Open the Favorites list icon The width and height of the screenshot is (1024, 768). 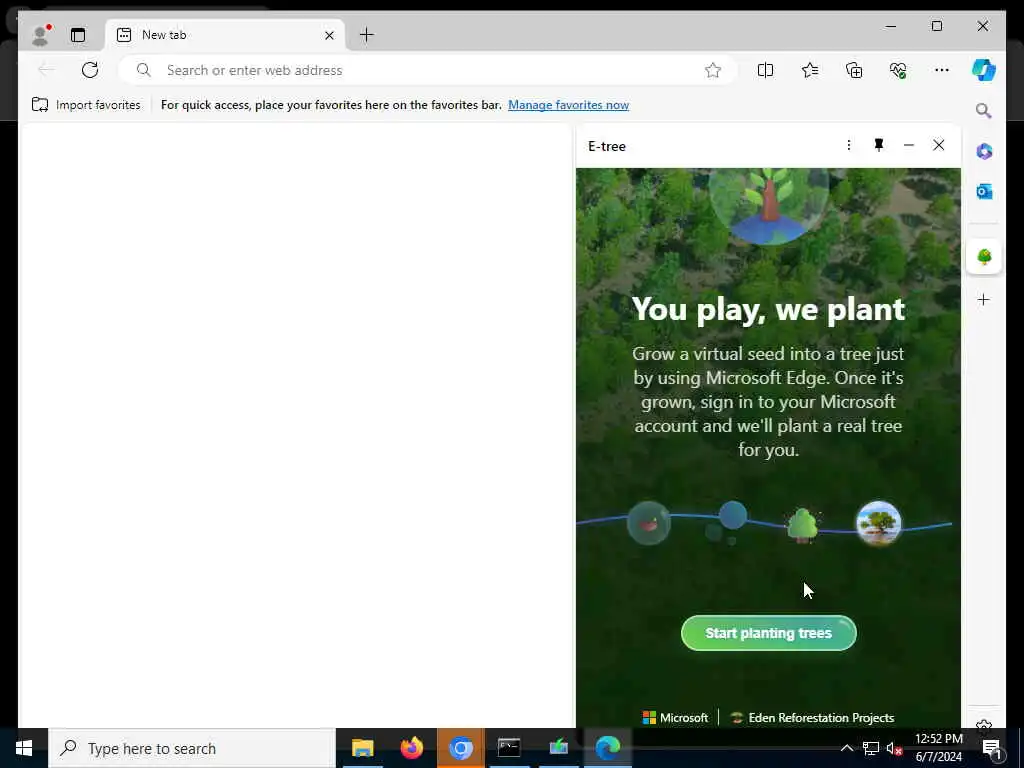tap(810, 70)
